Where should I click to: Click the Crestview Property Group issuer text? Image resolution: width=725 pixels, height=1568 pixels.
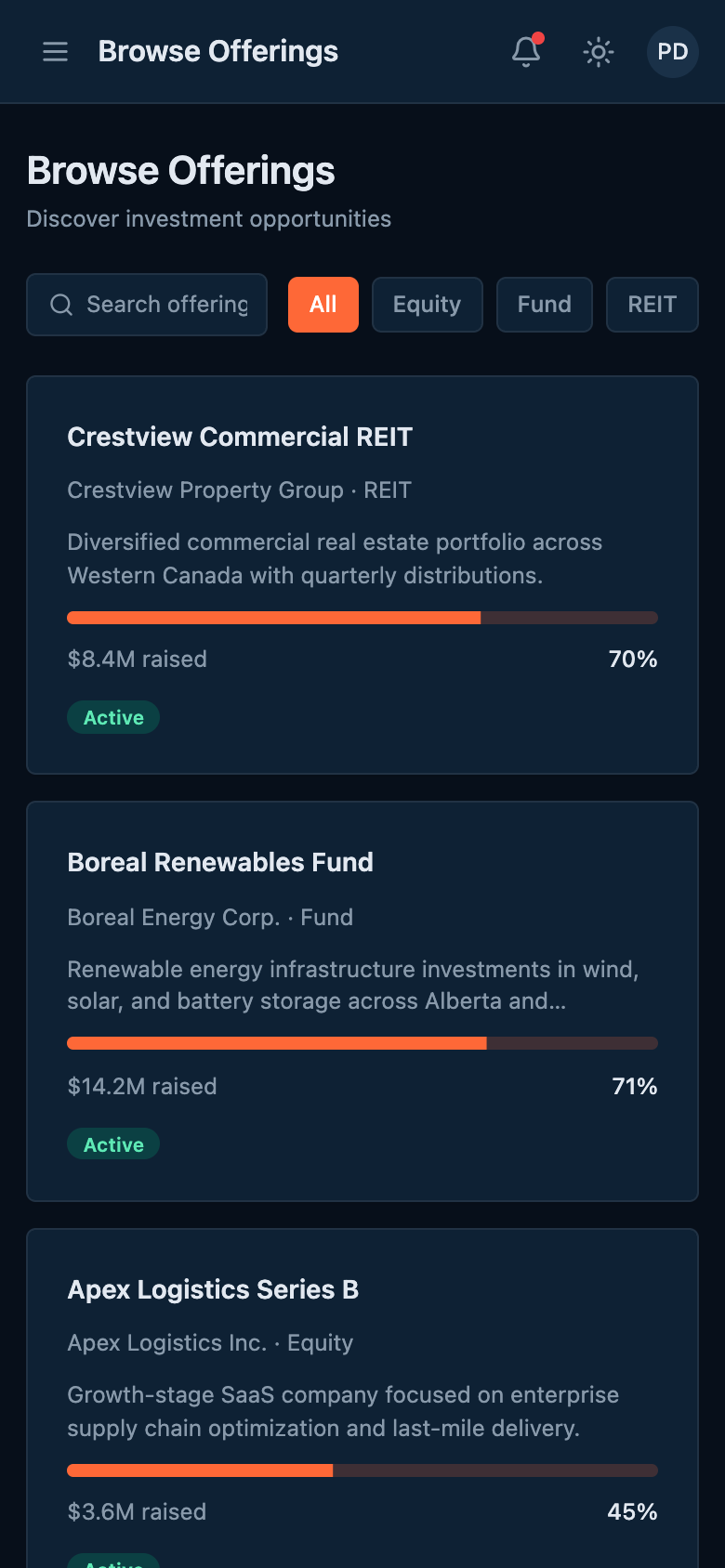(x=205, y=490)
